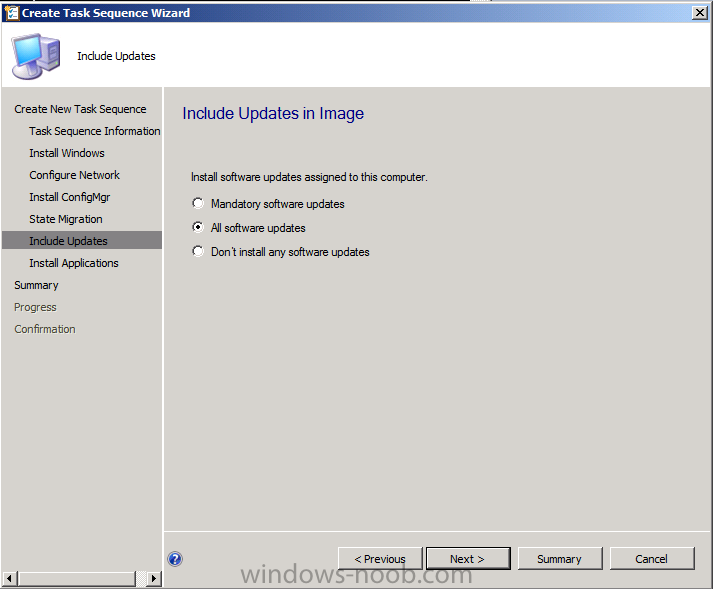Open the Install Applications step

click(x=74, y=263)
